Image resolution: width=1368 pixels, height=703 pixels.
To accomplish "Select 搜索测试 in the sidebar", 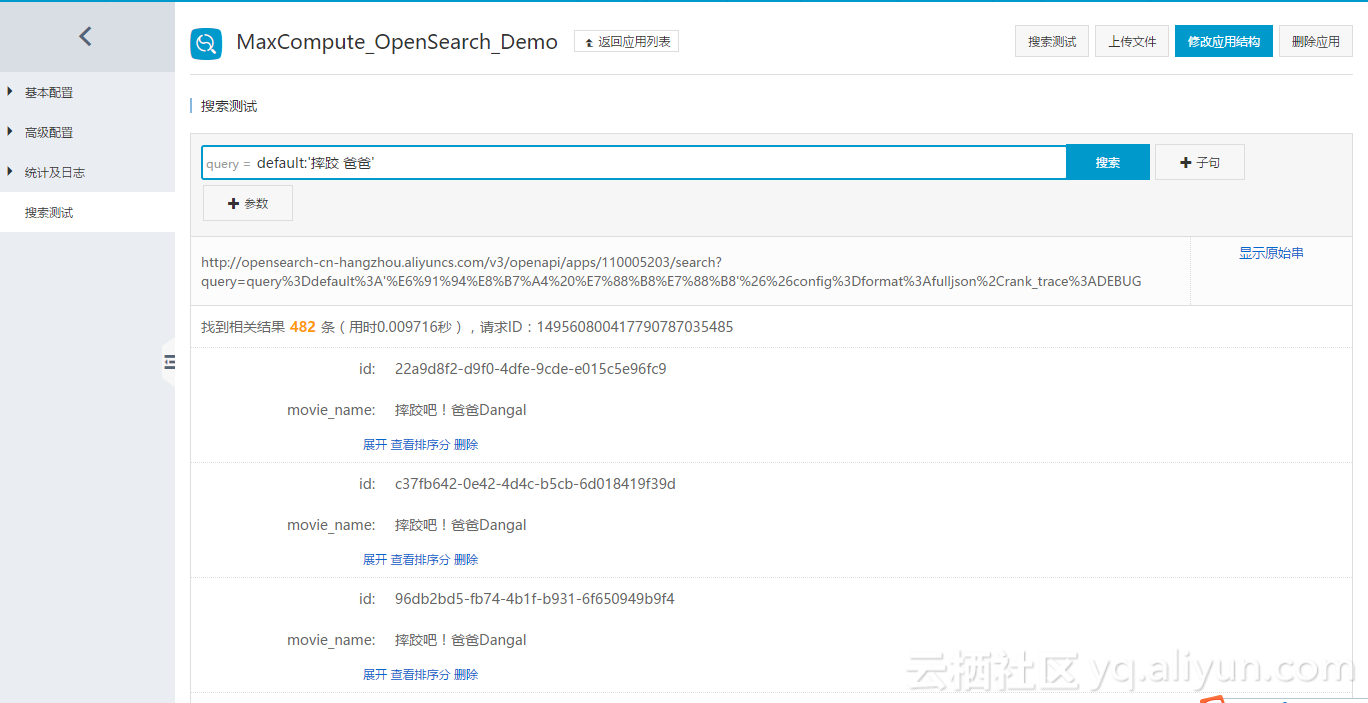I will click(87, 212).
